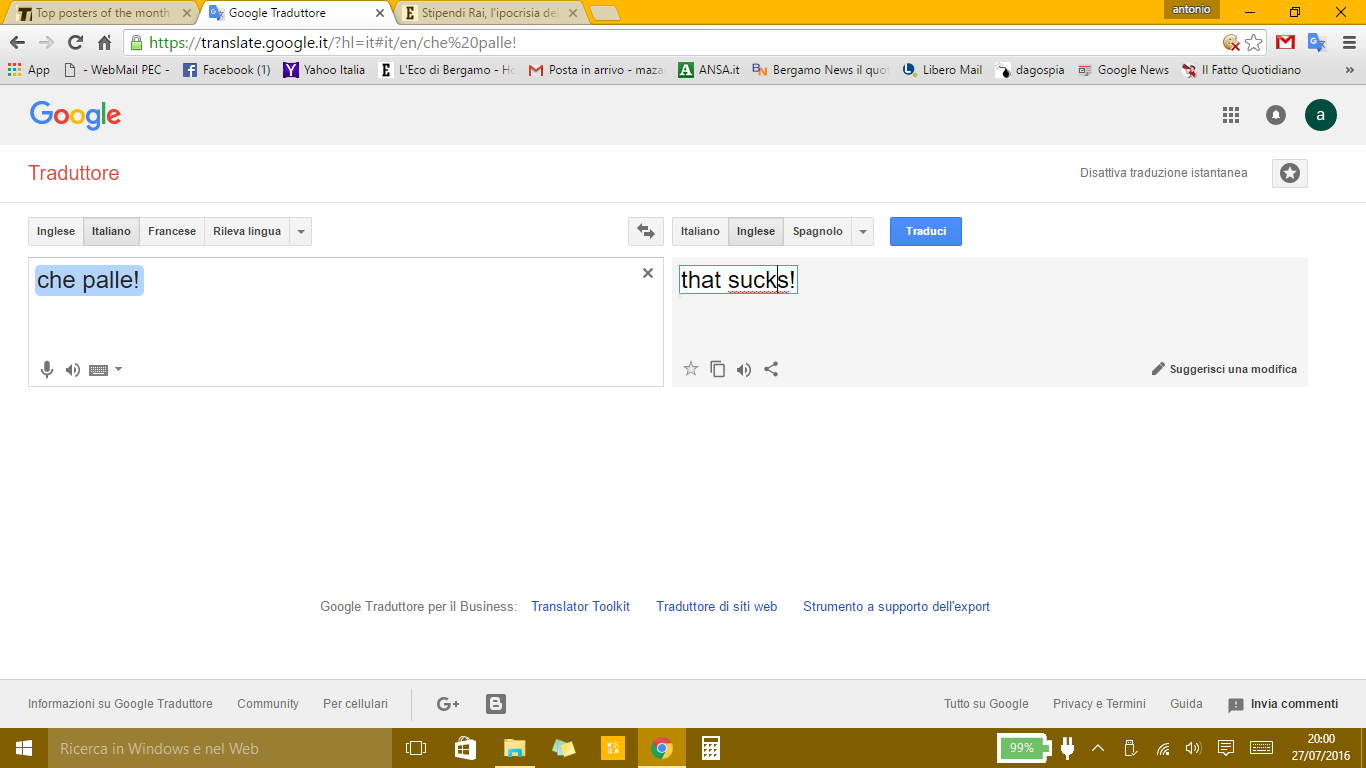
Task: Expand the keyboard input options arrow
Action: click(x=119, y=369)
